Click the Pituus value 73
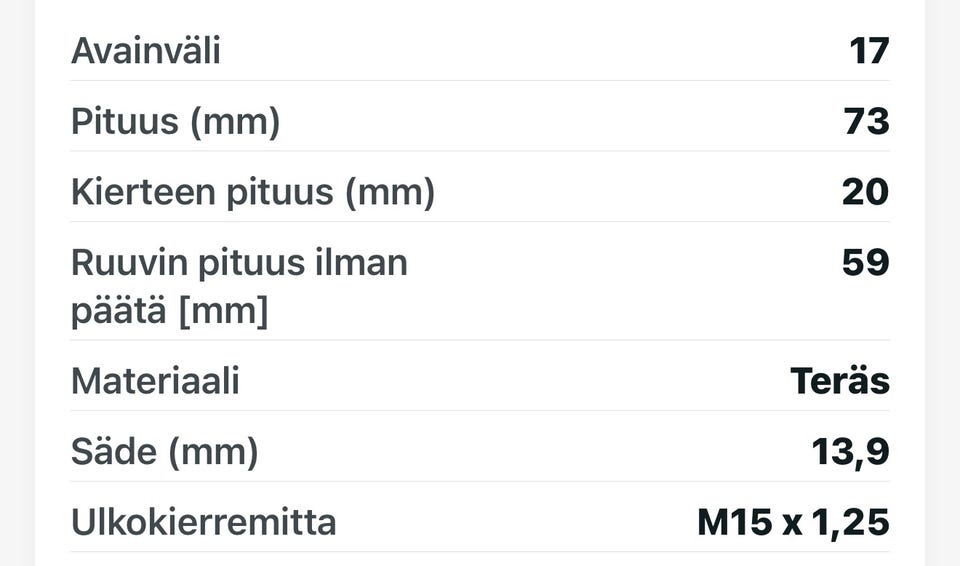The height and width of the screenshot is (566, 960). (x=866, y=121)
